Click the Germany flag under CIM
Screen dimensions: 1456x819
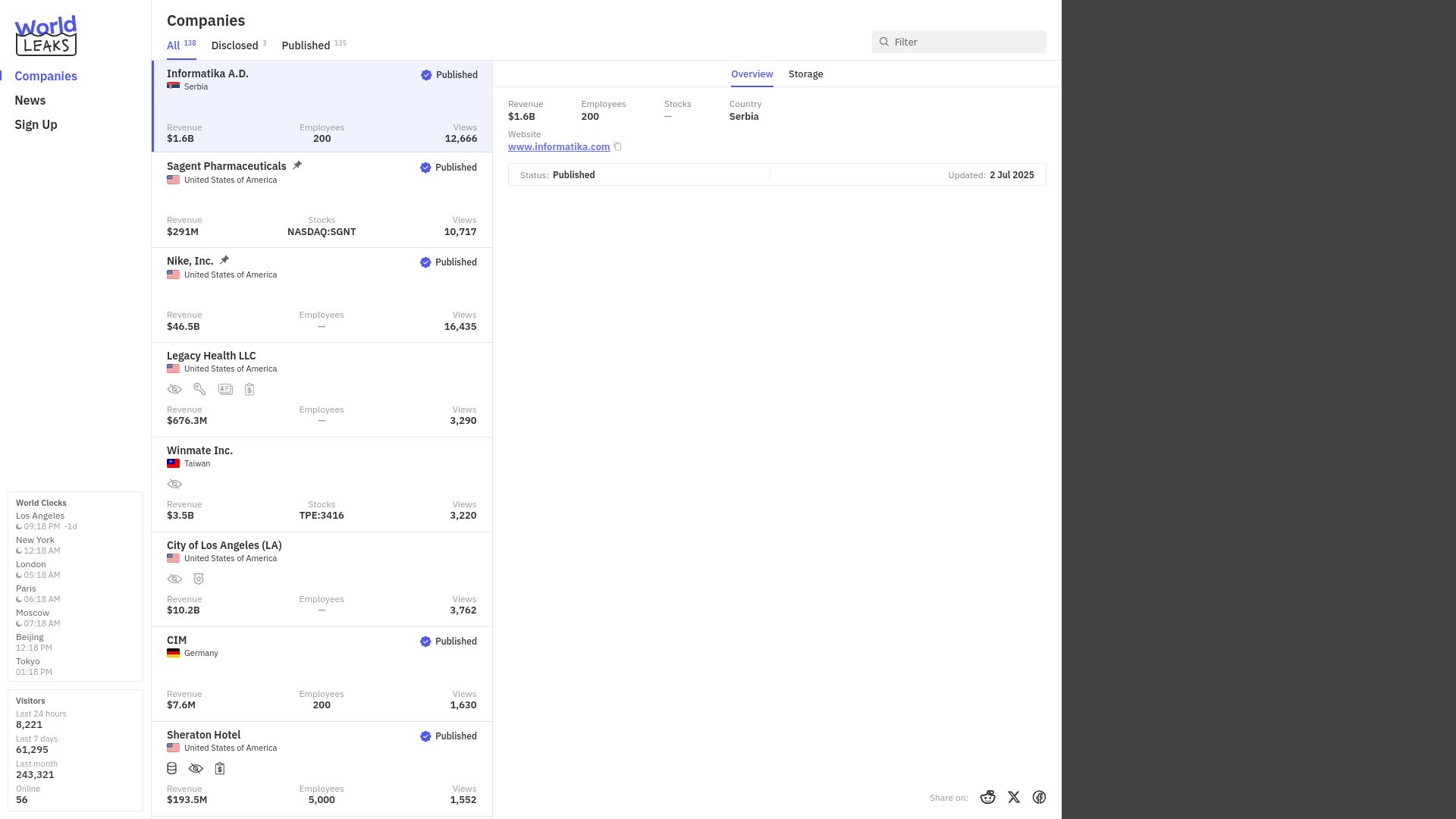point(173,653)
